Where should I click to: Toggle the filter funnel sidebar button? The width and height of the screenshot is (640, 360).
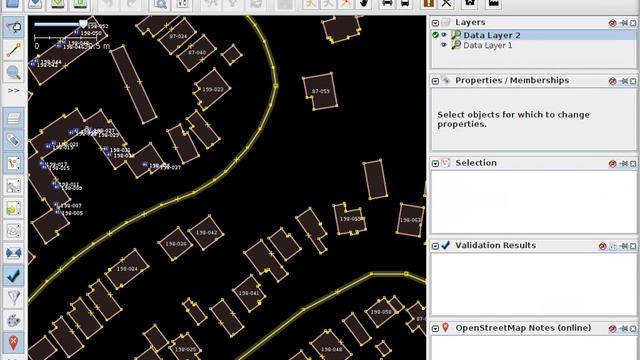(13, 298)
